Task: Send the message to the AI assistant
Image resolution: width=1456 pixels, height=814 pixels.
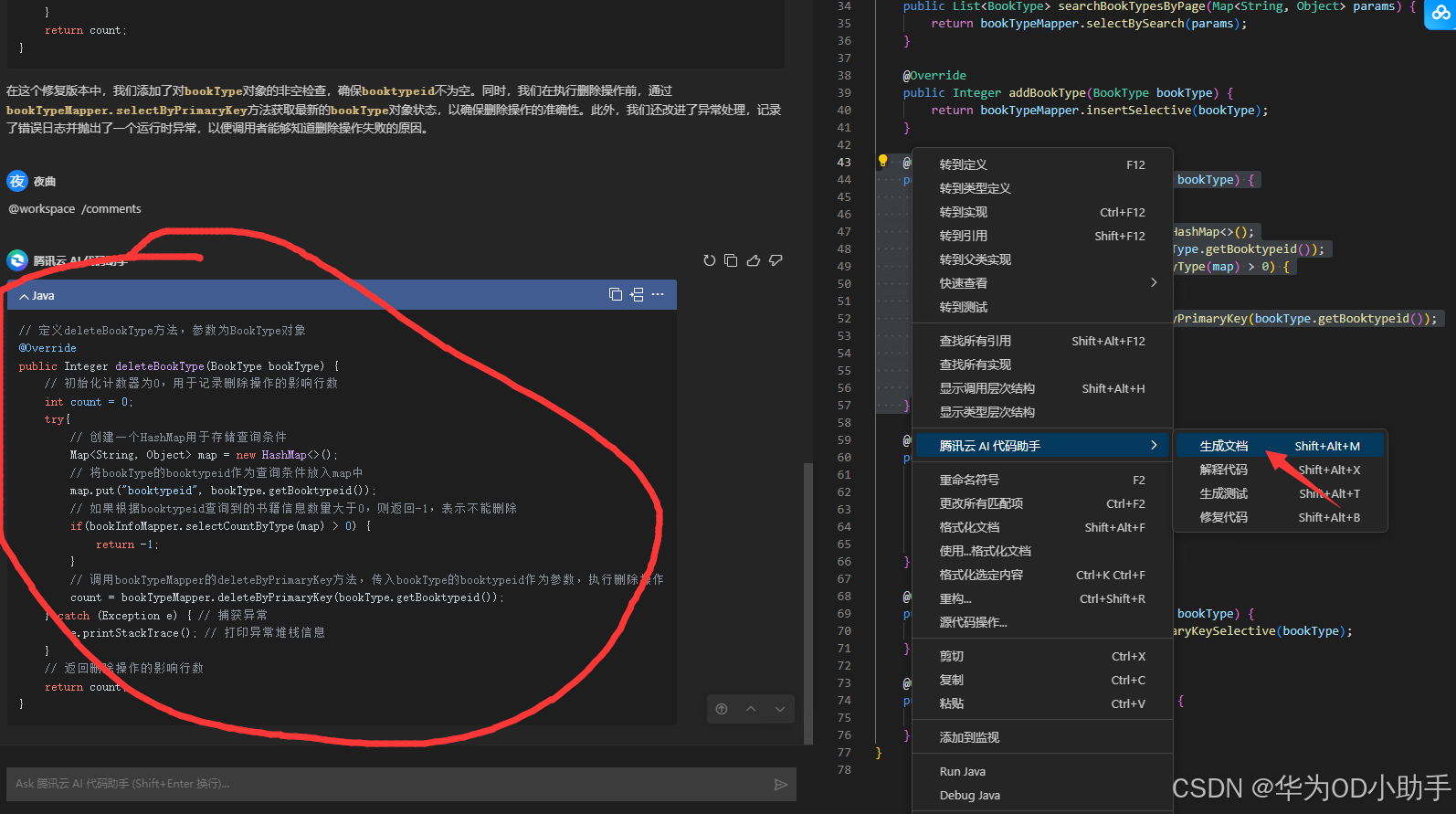Action: [780, 784]
